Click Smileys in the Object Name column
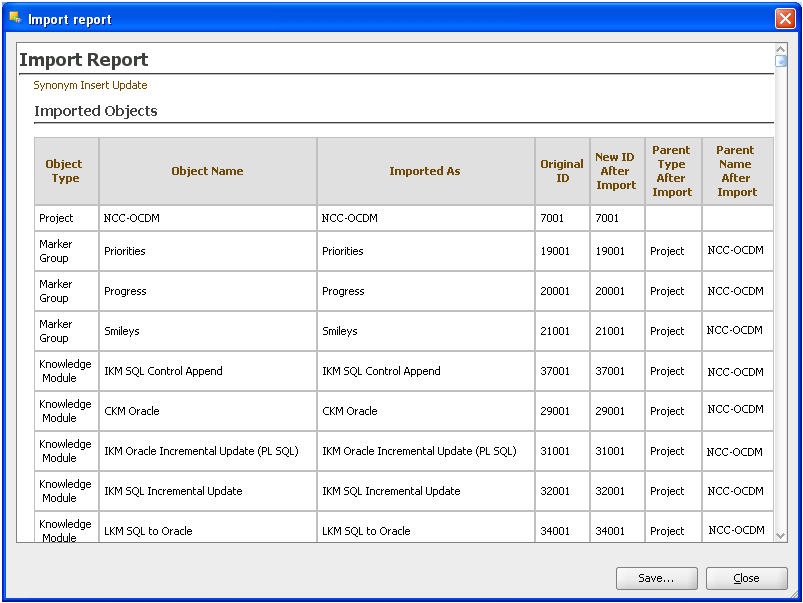Screen dimensions: 803x603 tap(122, 331)
